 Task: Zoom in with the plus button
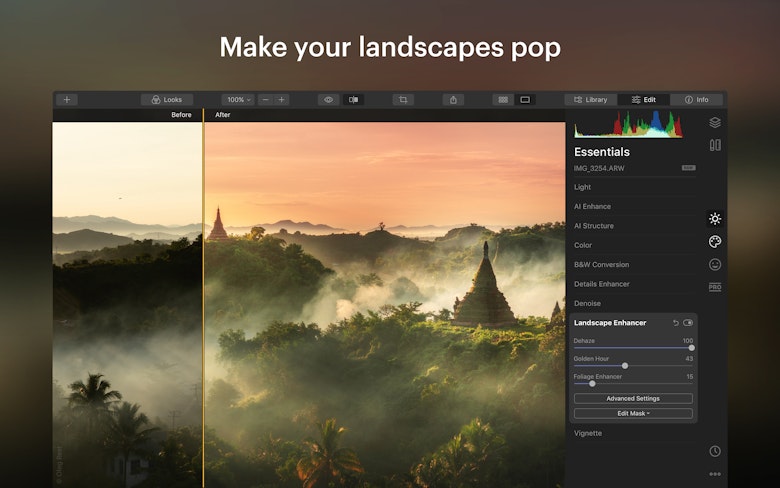tap(281, 99)
